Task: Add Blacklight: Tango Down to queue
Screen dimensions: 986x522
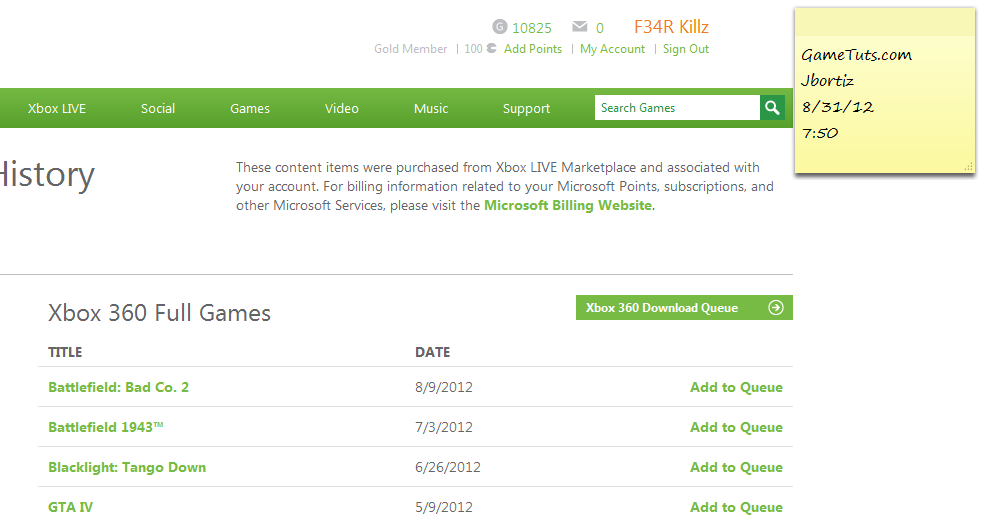Action: coord(736,467)
